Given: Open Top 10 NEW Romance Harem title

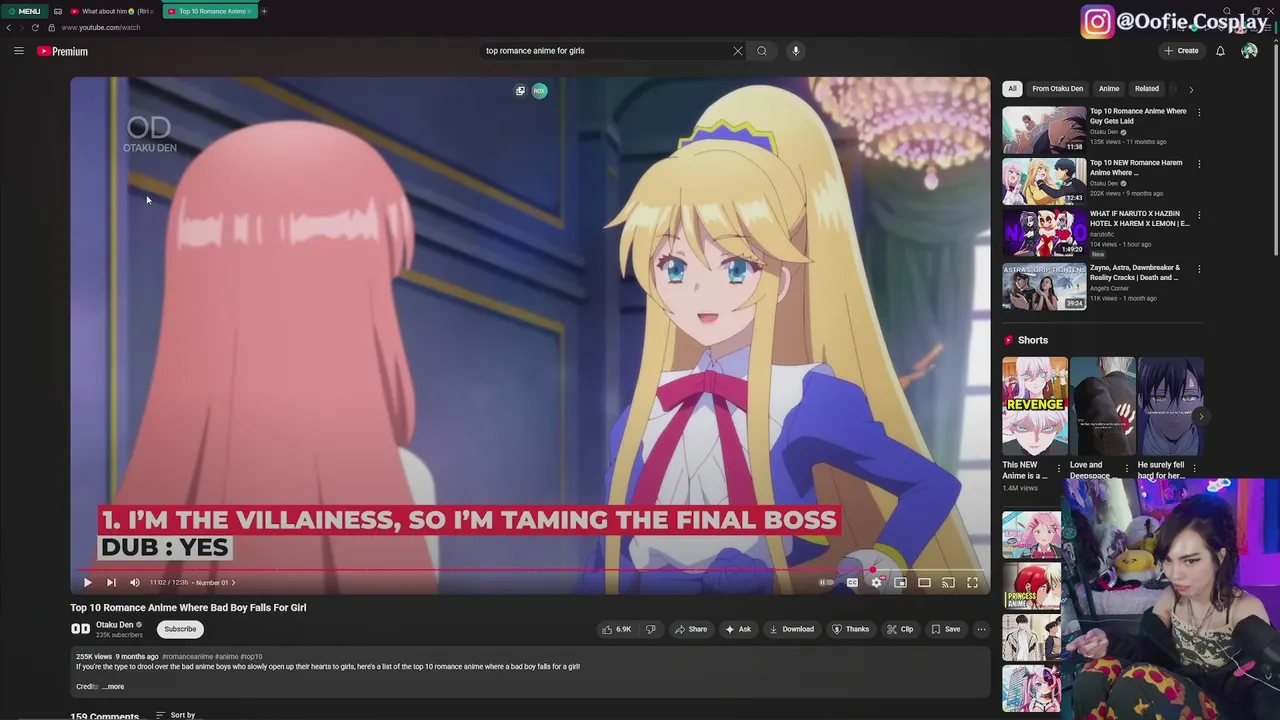Looking at the screenshot, I should point(1136,167).
